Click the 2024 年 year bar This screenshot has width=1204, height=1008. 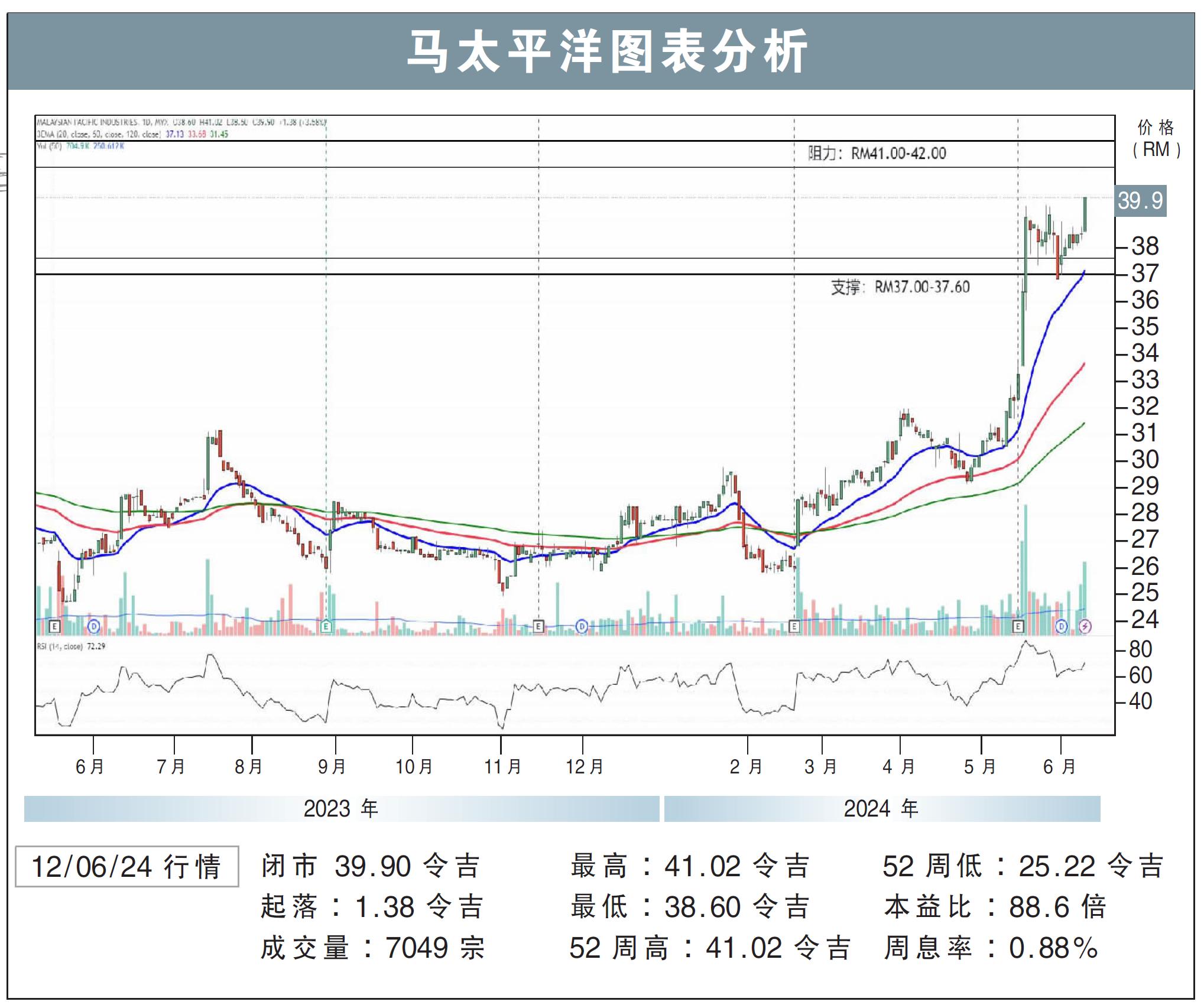(x=882, y=808)
